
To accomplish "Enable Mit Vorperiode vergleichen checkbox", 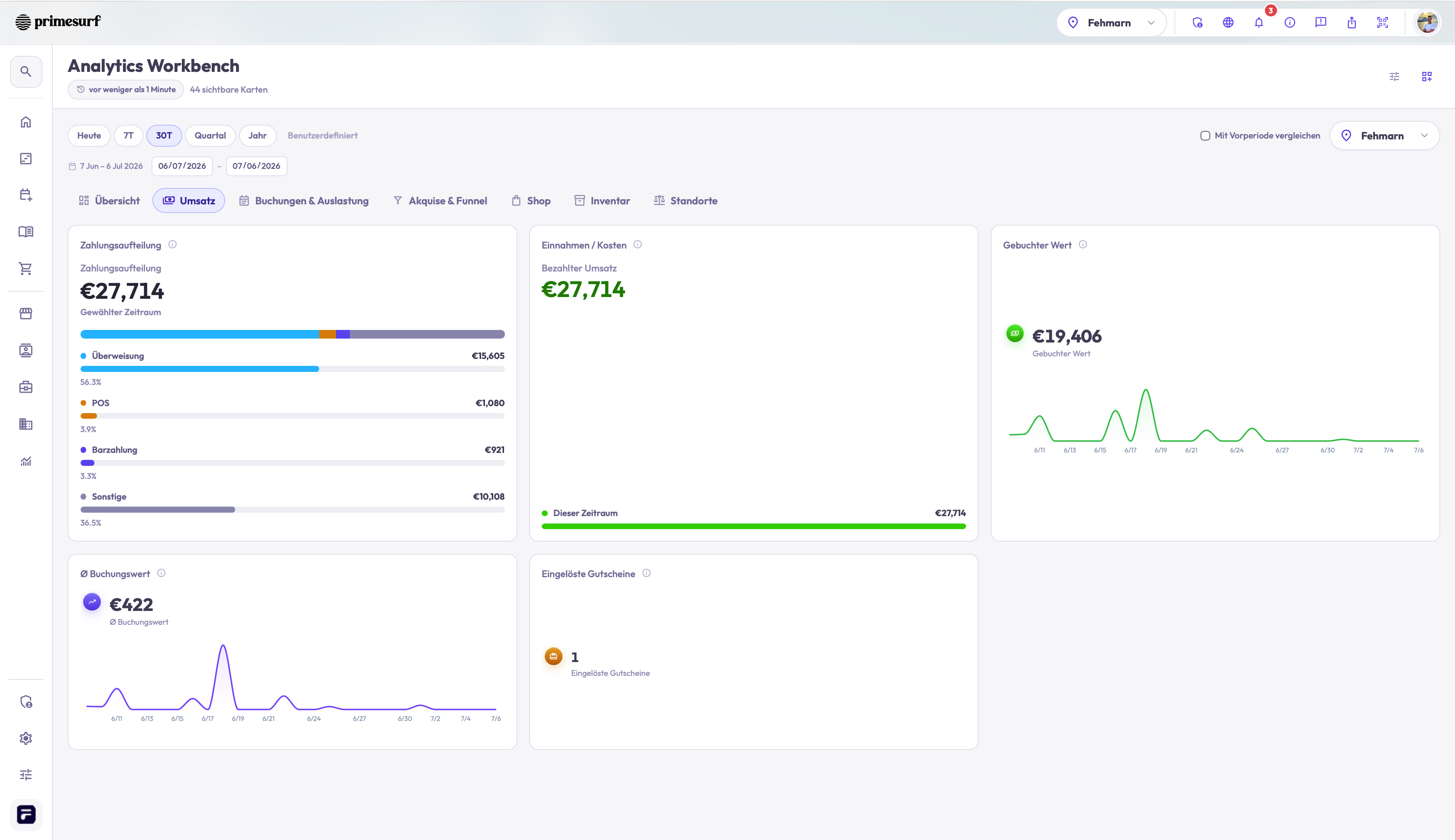I will [1205, 136].
